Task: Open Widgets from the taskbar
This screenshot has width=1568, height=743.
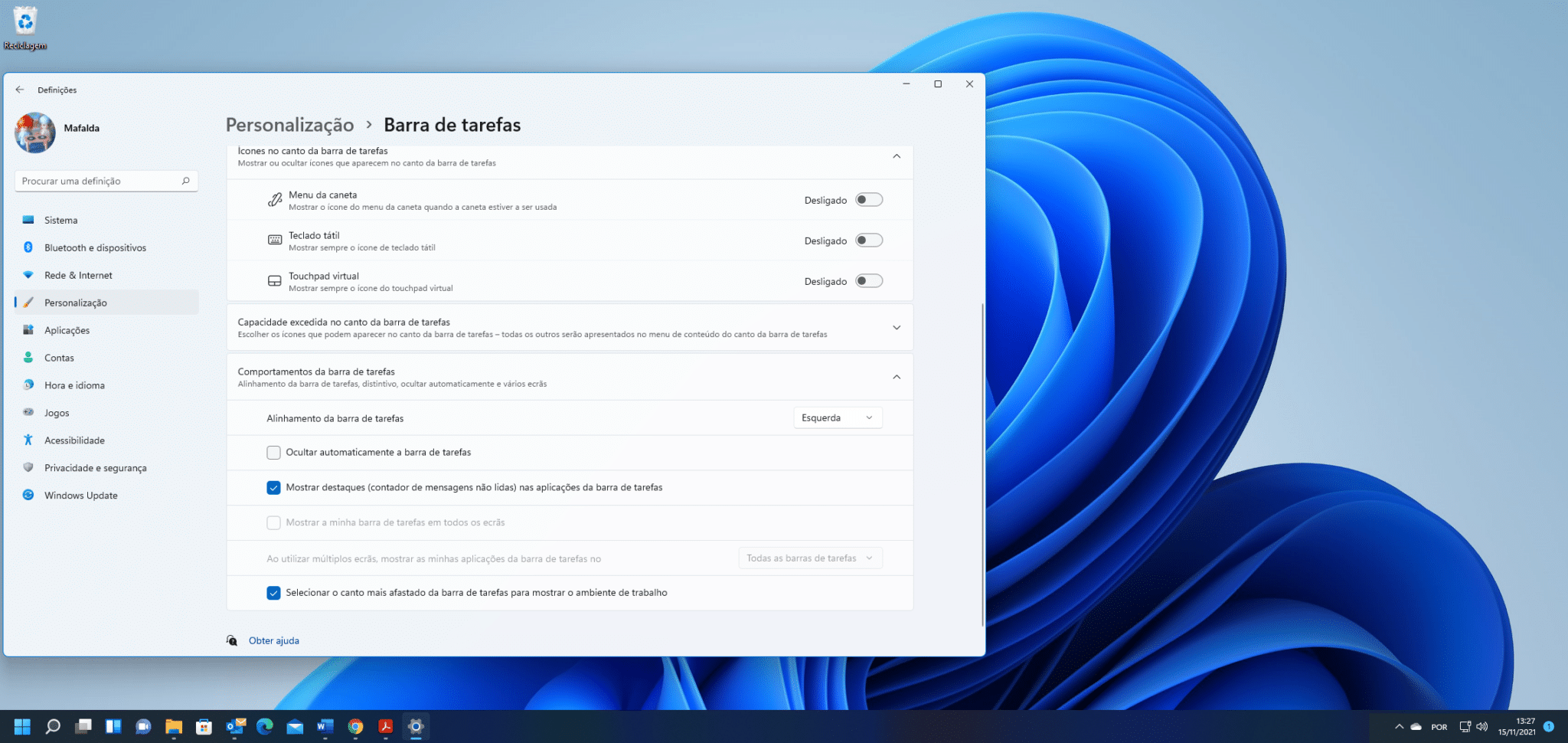Action: 113,726
